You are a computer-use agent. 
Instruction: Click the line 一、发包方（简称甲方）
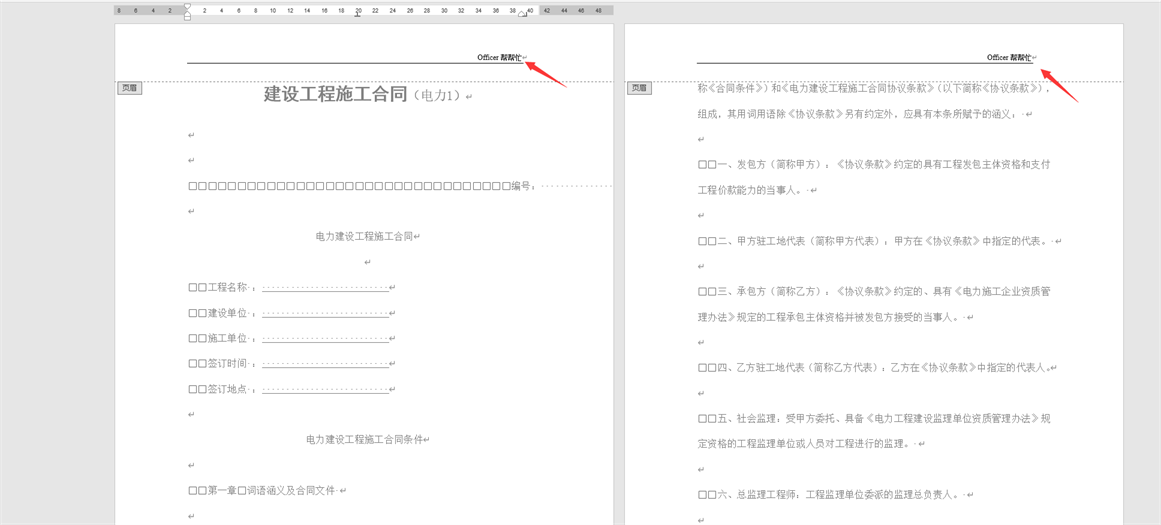pyautogui.click(x=873, y=164)
